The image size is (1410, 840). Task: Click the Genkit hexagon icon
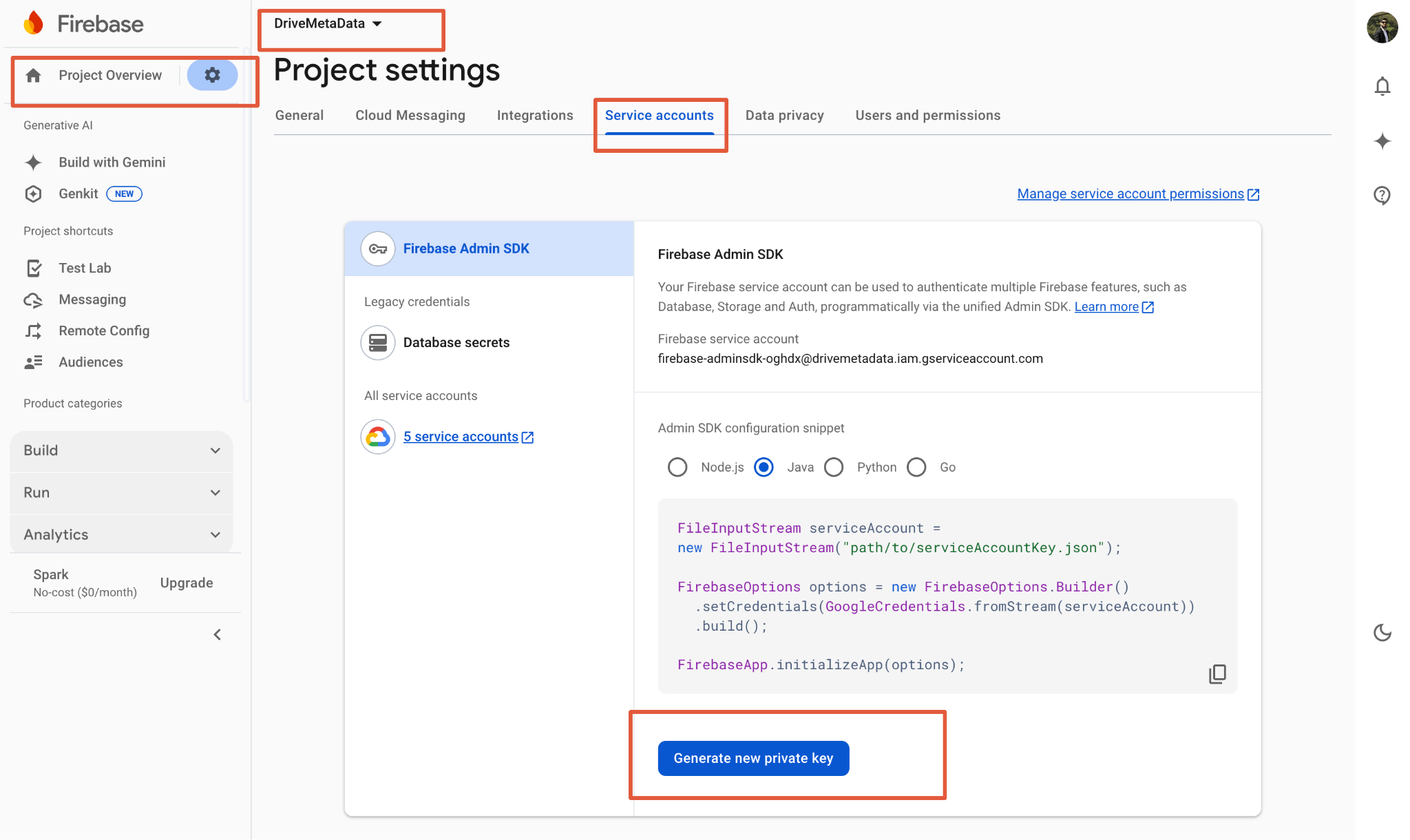[x=33, y=194]
